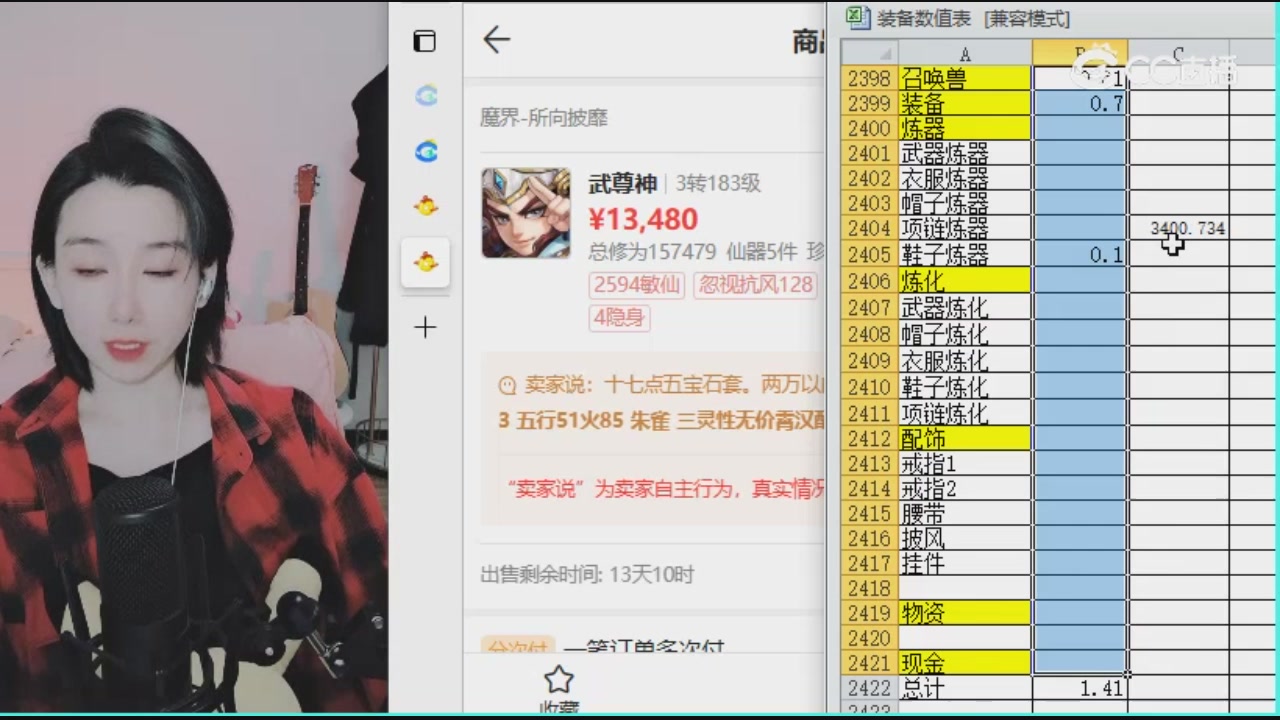Viewport: 1280px width, 720px height.
Task: Click the 武尊神 character avatar
Action: pos(526,213)
